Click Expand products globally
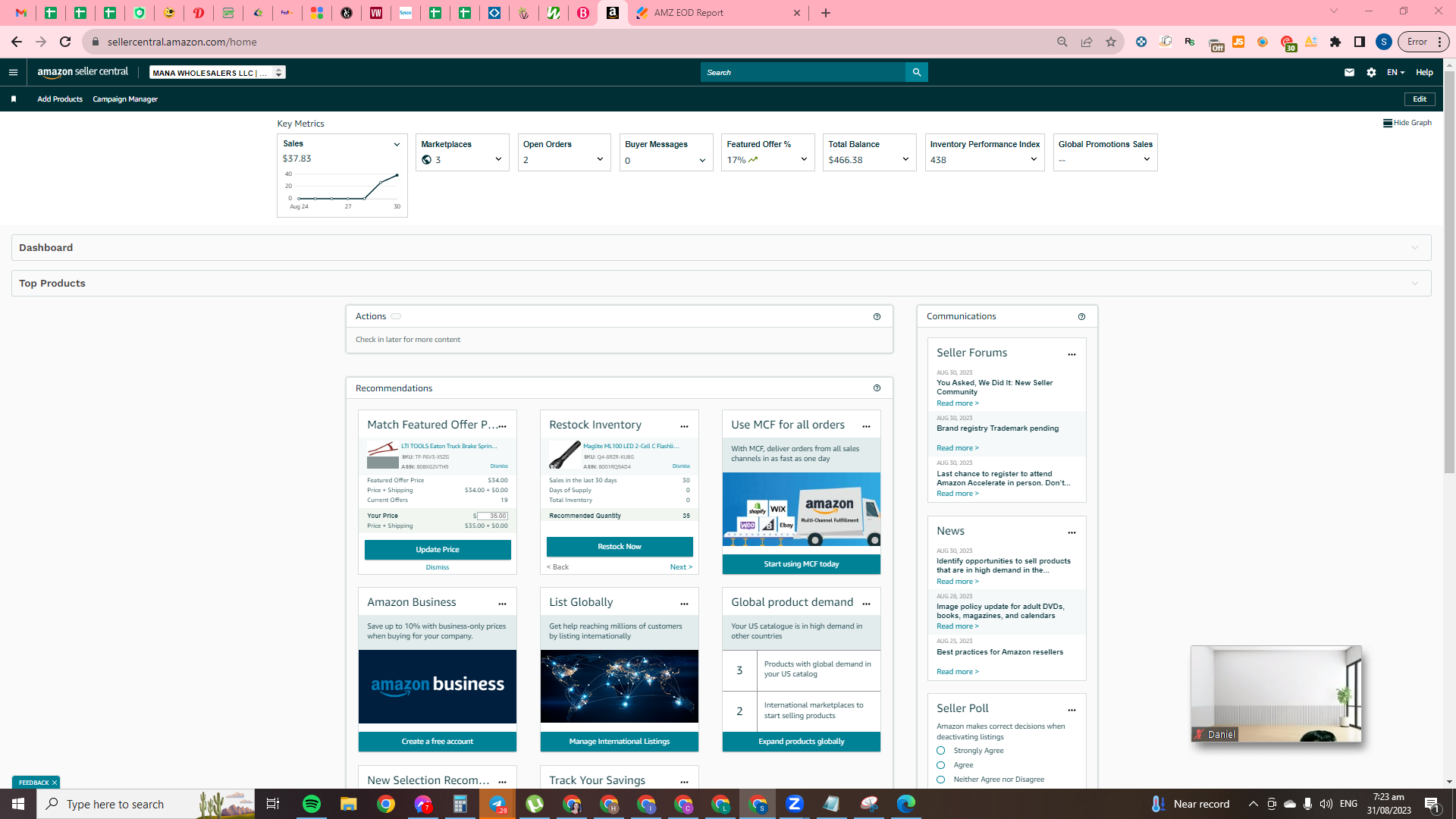Viewport: 1456px width, 819px height. (x=802, y=742)
